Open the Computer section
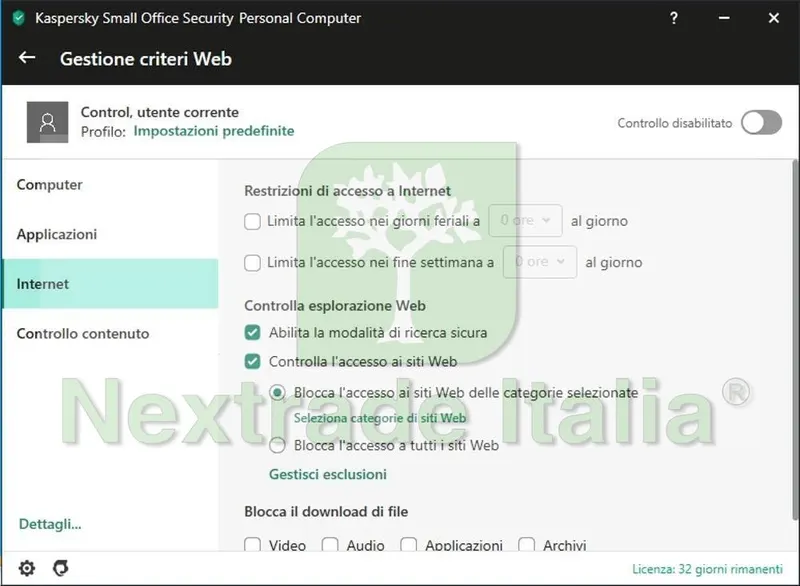 click(110, 185)
